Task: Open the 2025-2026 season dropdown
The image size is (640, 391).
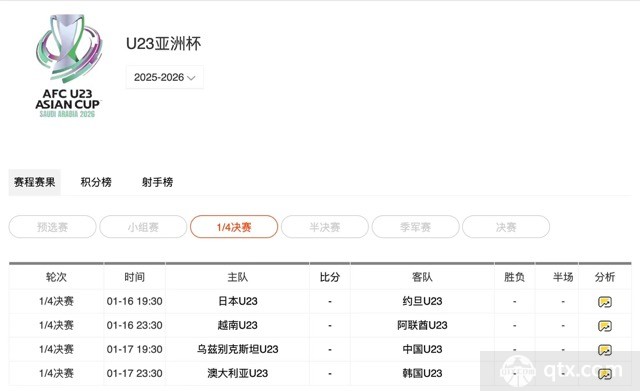Action: click(164, 77)
